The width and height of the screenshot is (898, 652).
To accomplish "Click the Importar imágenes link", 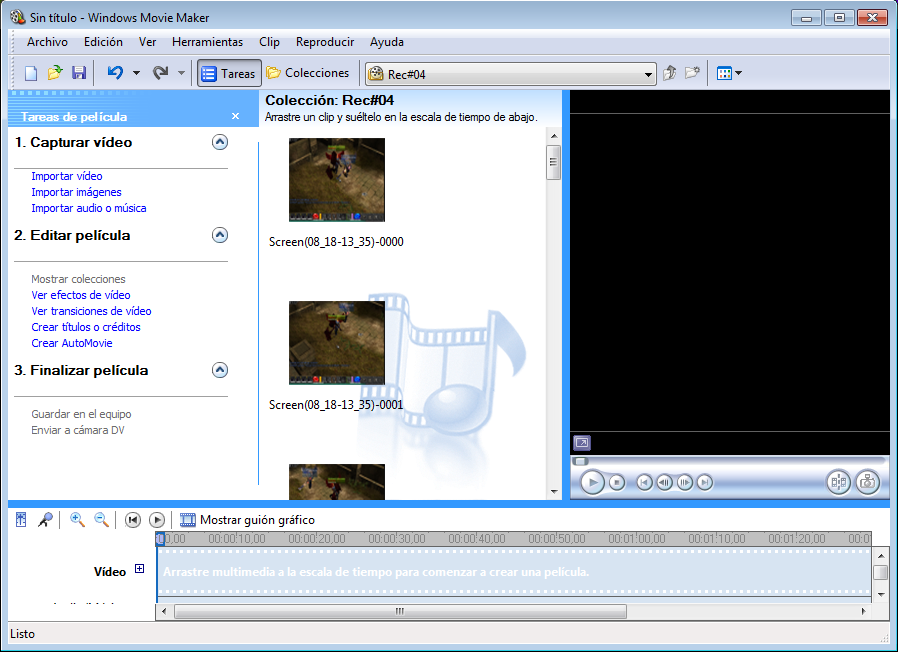I will (76, 192).
